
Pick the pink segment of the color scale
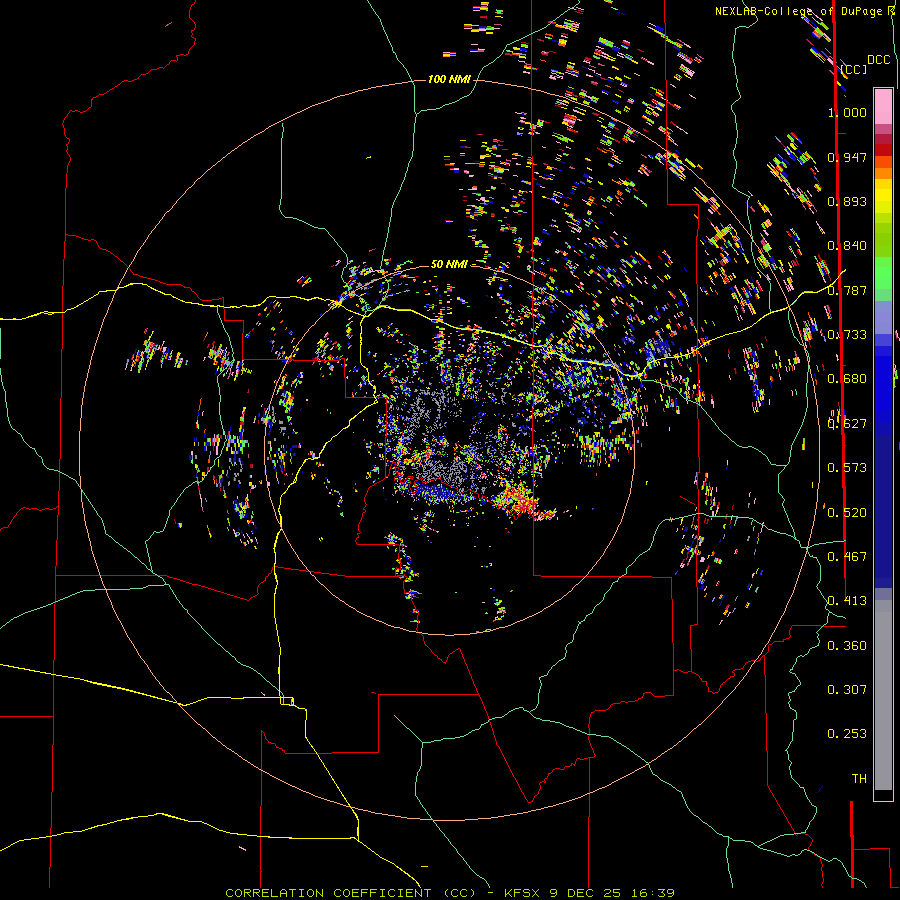pyautogui.click(x=883, y=106)
